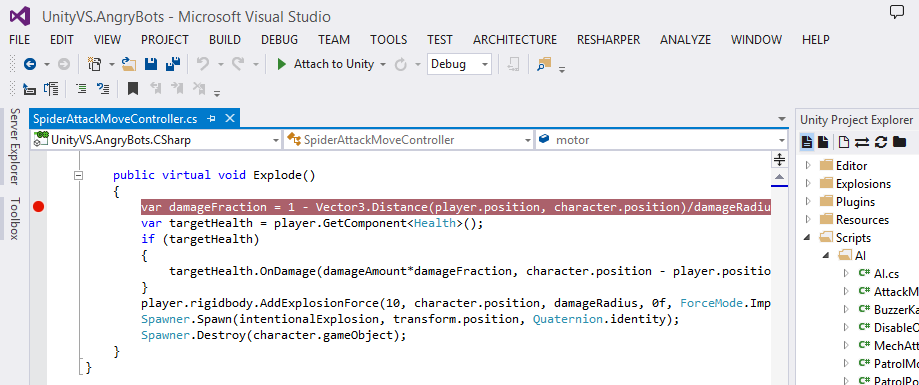Click the sync arrows icon in Unity Project Explorer
Viewport: 919px width, 385px height.
coord(862,141)
